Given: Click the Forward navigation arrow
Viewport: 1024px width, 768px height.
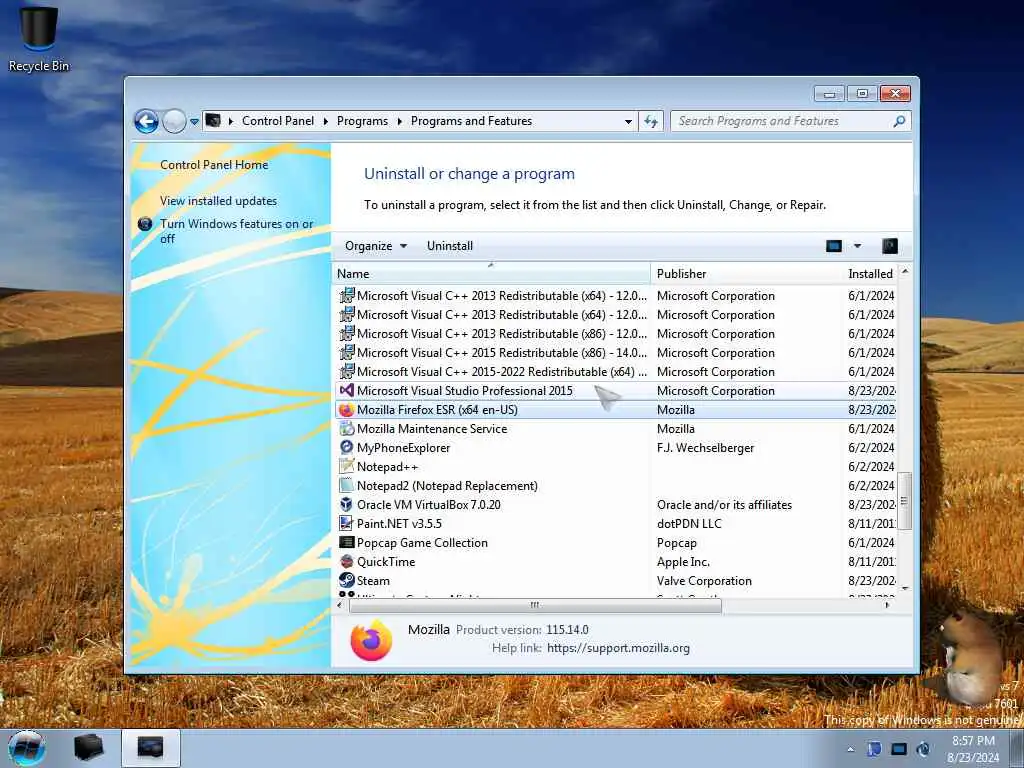Looking at the screenshot, I should [x=174, y=121].
